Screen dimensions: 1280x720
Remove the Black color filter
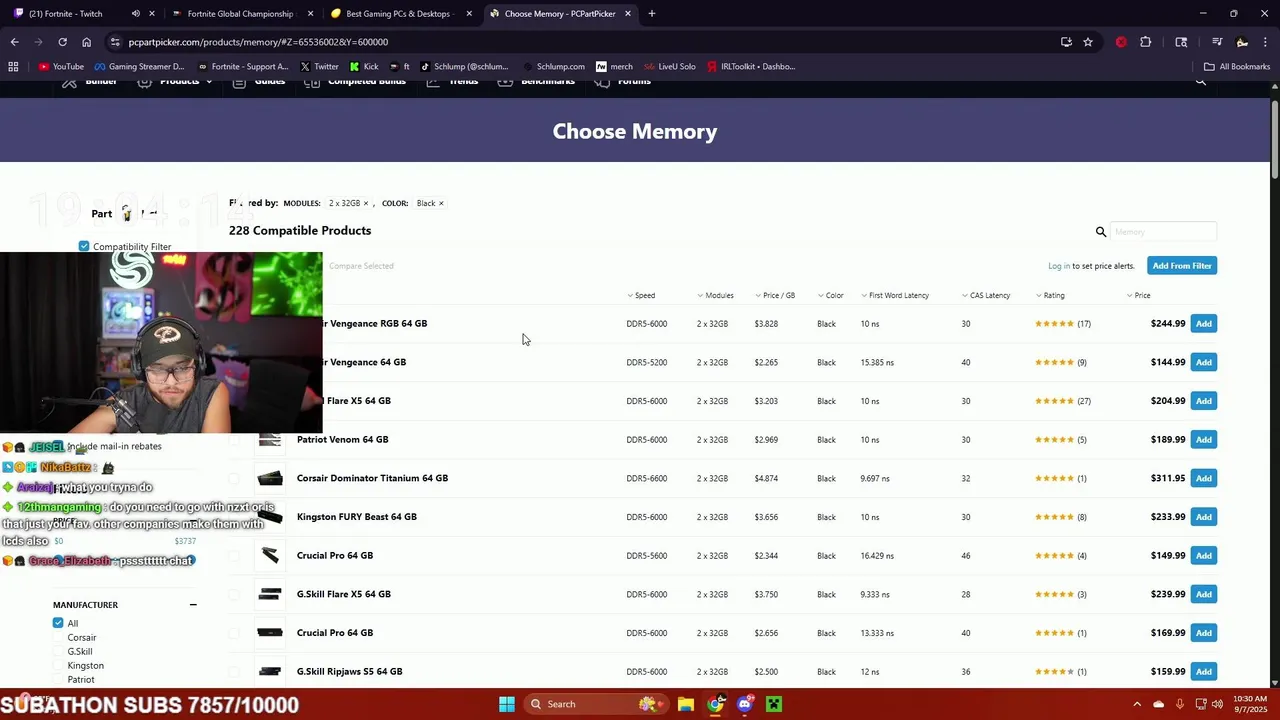tap(441, 203)
